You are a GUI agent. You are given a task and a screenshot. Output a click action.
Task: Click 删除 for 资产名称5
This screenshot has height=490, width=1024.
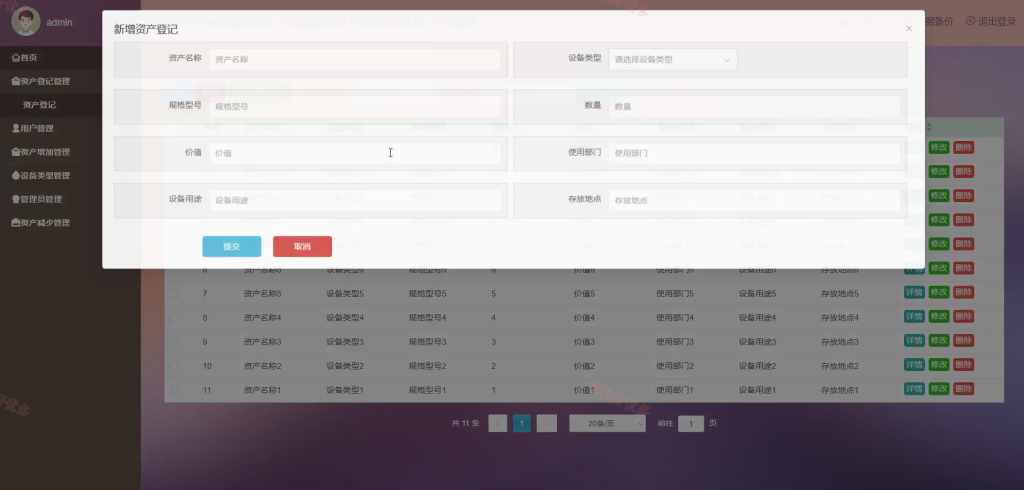point(963,293)
